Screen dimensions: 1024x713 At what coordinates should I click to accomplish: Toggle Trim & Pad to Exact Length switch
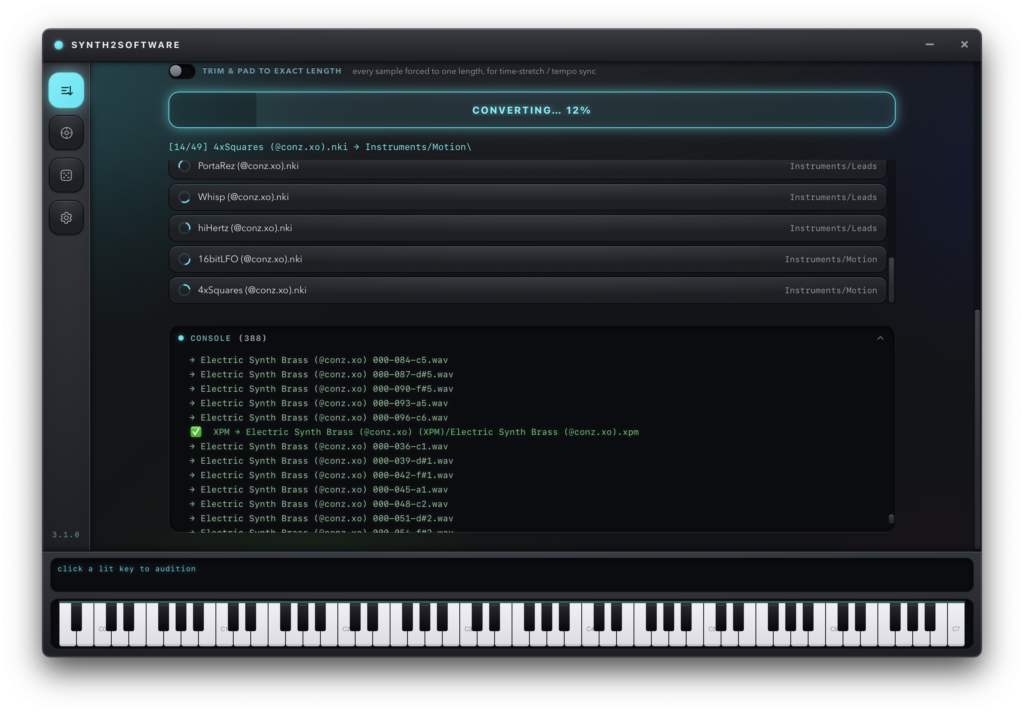[182, 71]
